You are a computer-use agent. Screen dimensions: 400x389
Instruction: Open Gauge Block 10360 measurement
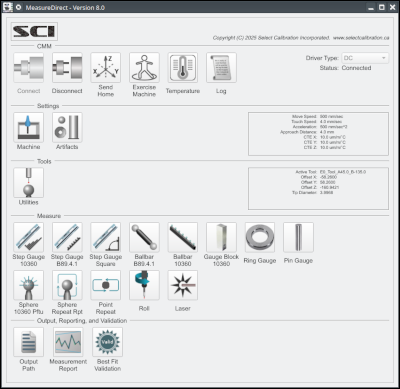click(x=221, y=237)
